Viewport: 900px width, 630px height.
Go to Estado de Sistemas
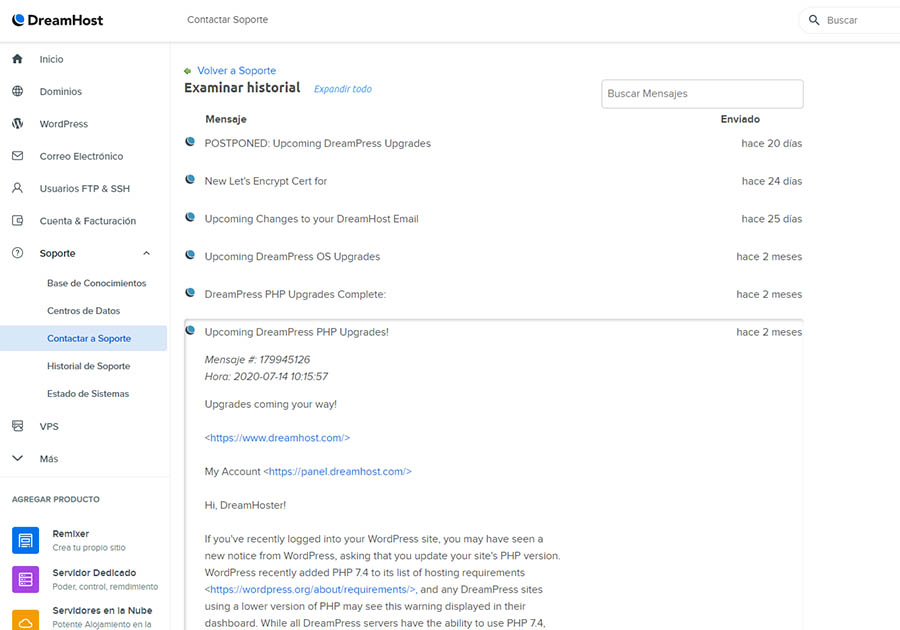click(x=88, y=394)
